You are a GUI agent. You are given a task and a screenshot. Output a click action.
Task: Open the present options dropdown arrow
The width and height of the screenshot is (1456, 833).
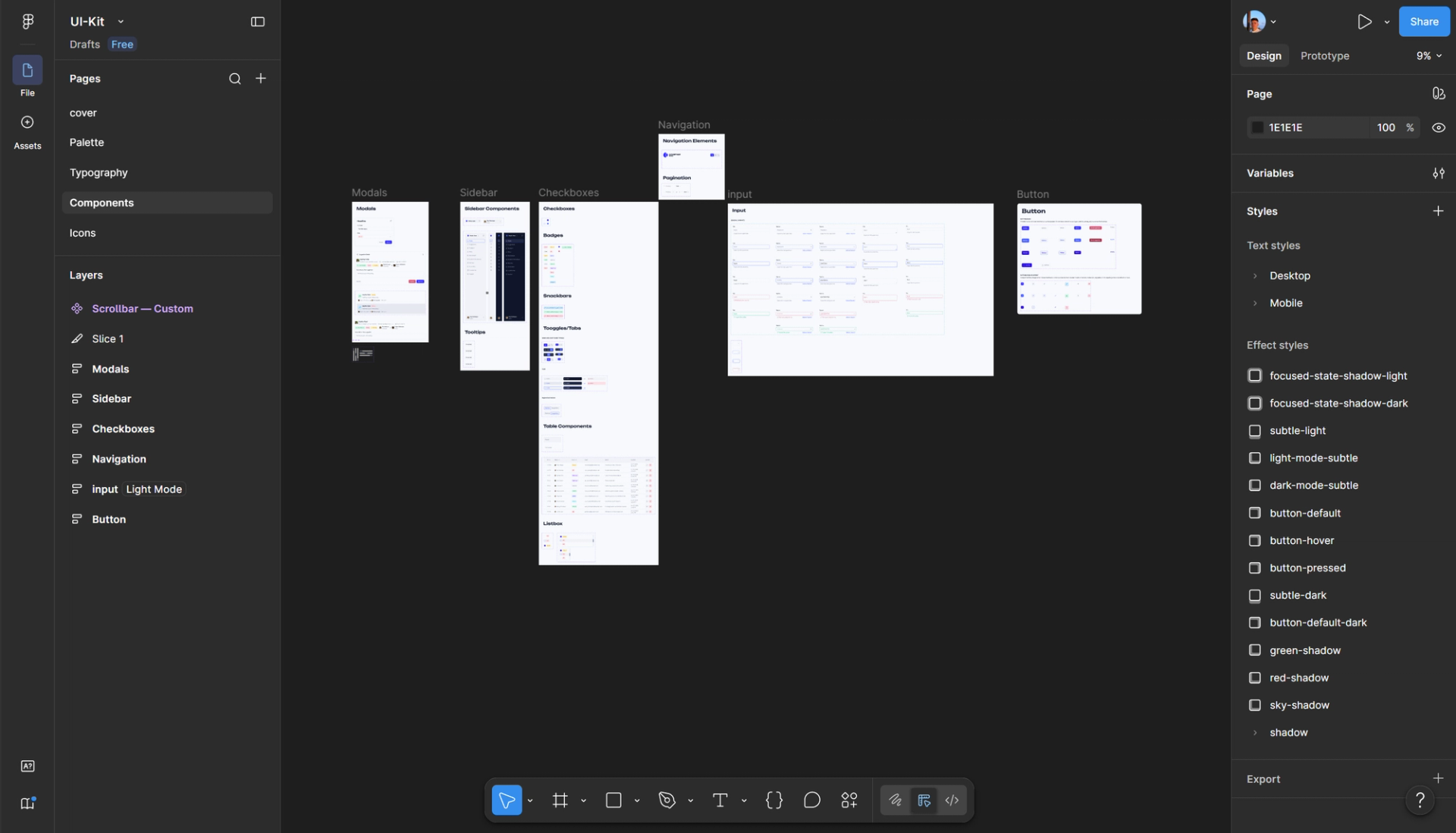[x=1387, y=22]
